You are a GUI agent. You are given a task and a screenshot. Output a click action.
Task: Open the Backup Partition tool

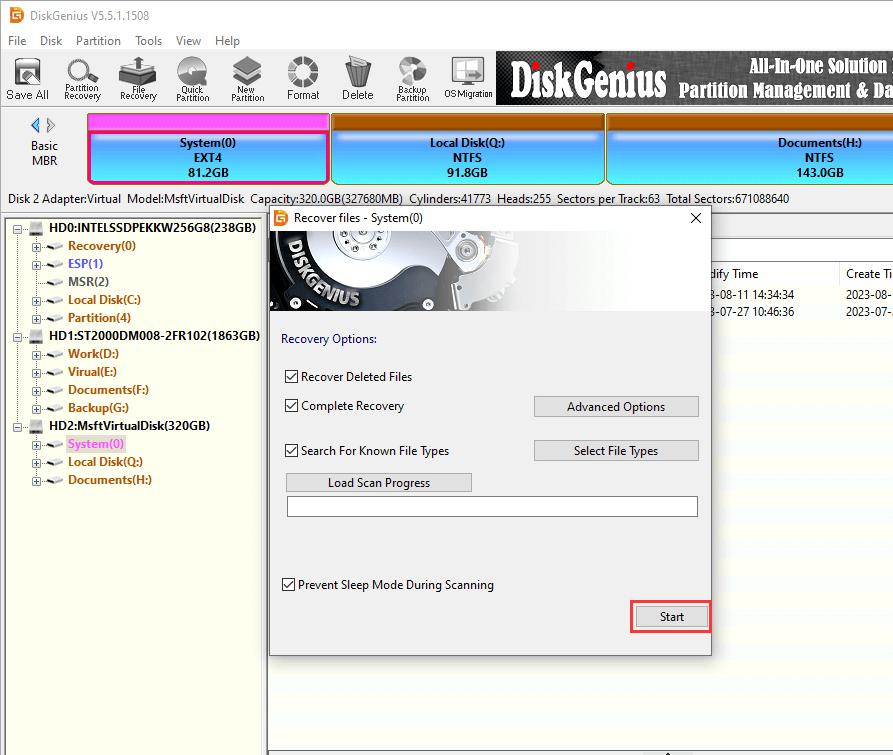click(412, 79)
